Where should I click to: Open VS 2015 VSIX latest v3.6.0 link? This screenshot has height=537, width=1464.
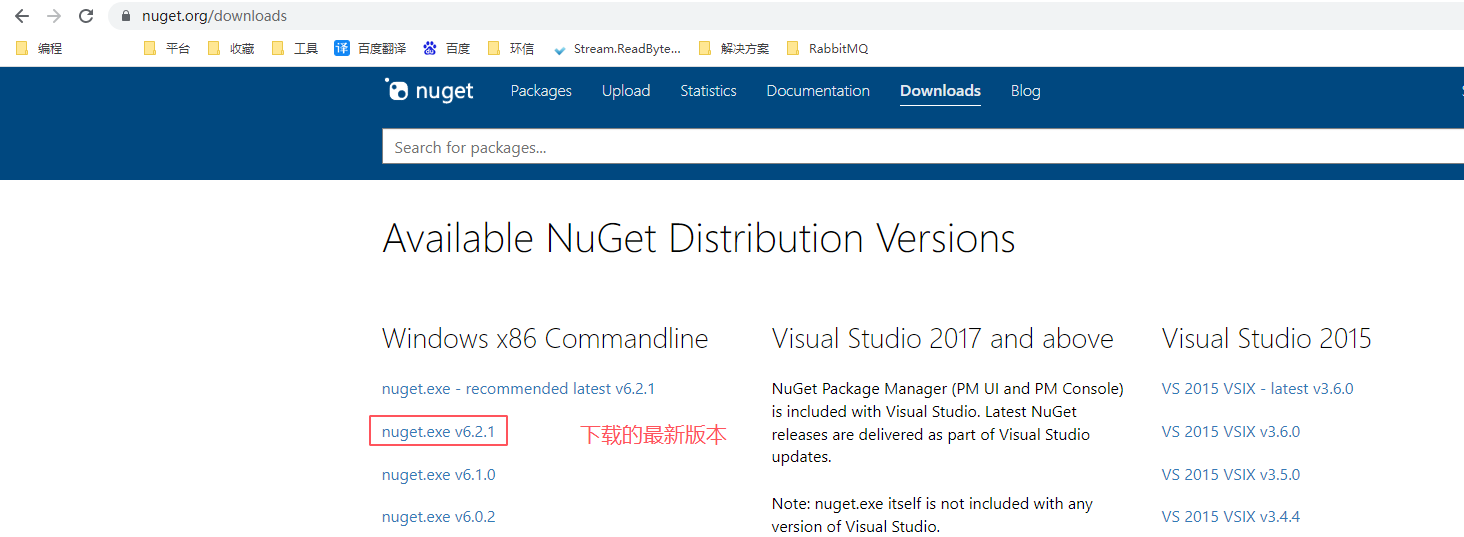click(1258, 389)
